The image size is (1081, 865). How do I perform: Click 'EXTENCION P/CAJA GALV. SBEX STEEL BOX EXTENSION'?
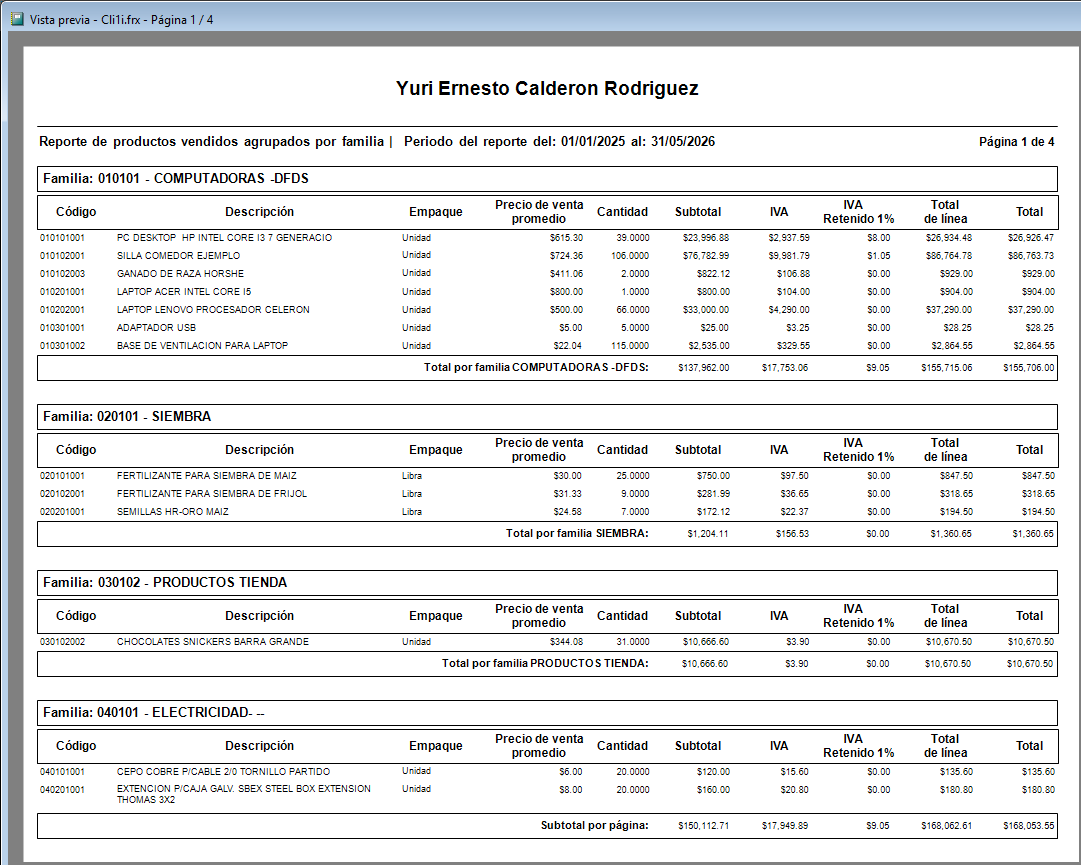pos(243,788)
